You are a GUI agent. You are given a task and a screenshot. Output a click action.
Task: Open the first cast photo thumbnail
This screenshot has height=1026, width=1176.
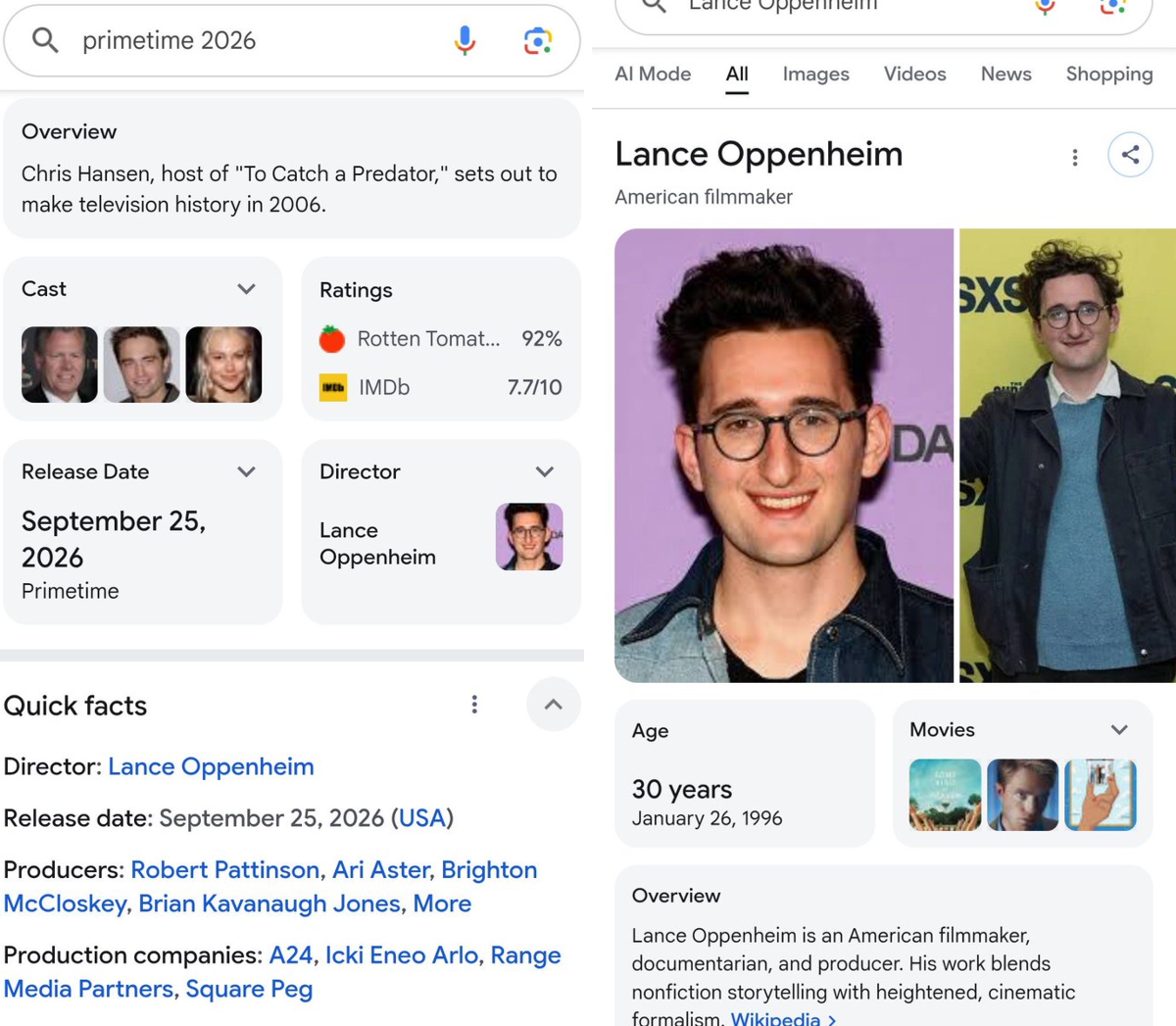click(x=60, y=365)
